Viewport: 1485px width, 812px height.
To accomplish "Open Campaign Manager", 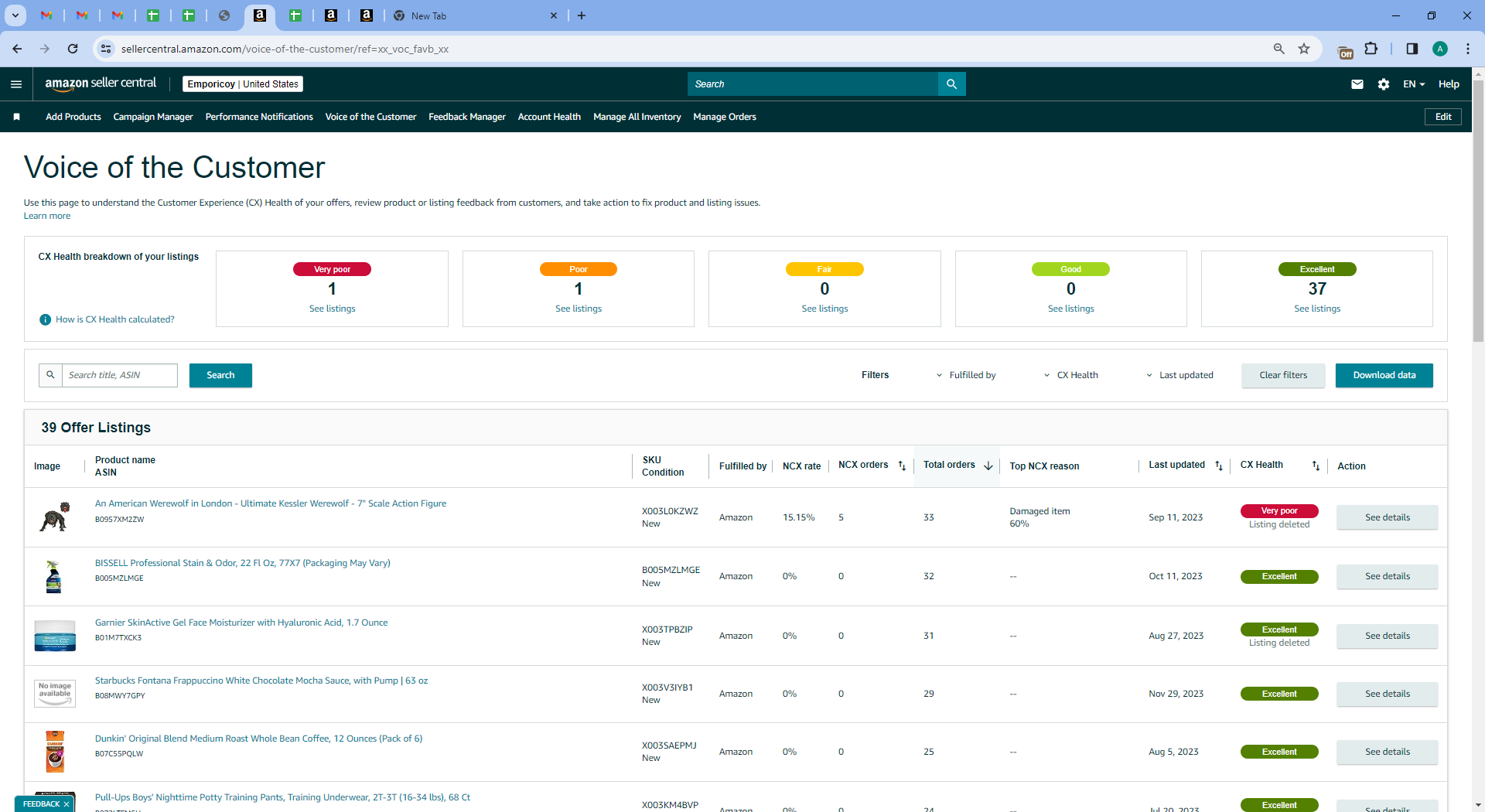I will 153,117.
